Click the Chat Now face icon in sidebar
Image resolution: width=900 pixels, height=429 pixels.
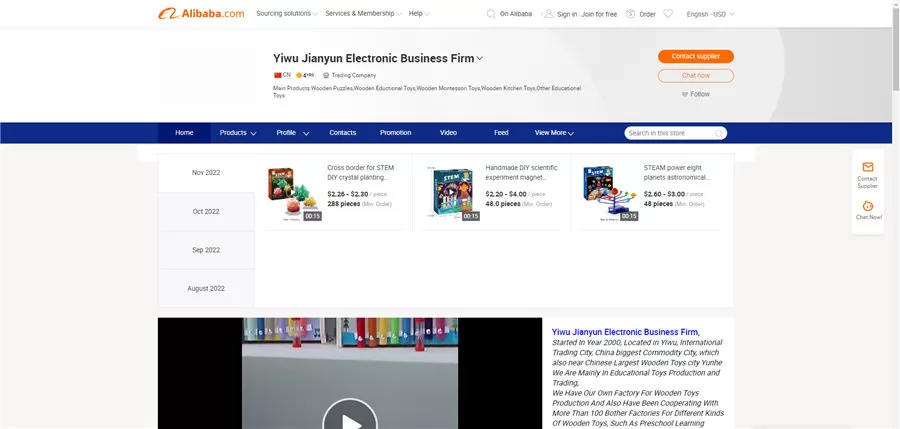(x=868, y=206)
